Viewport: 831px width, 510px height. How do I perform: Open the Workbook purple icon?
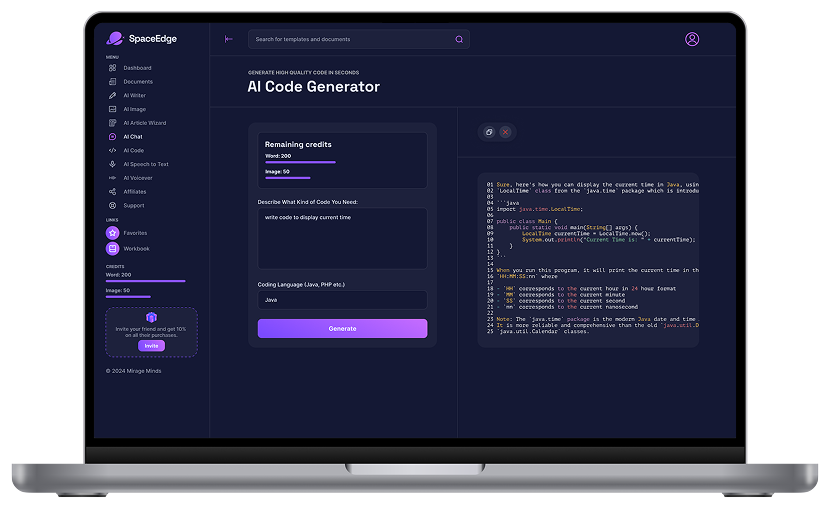coord(112,249)
